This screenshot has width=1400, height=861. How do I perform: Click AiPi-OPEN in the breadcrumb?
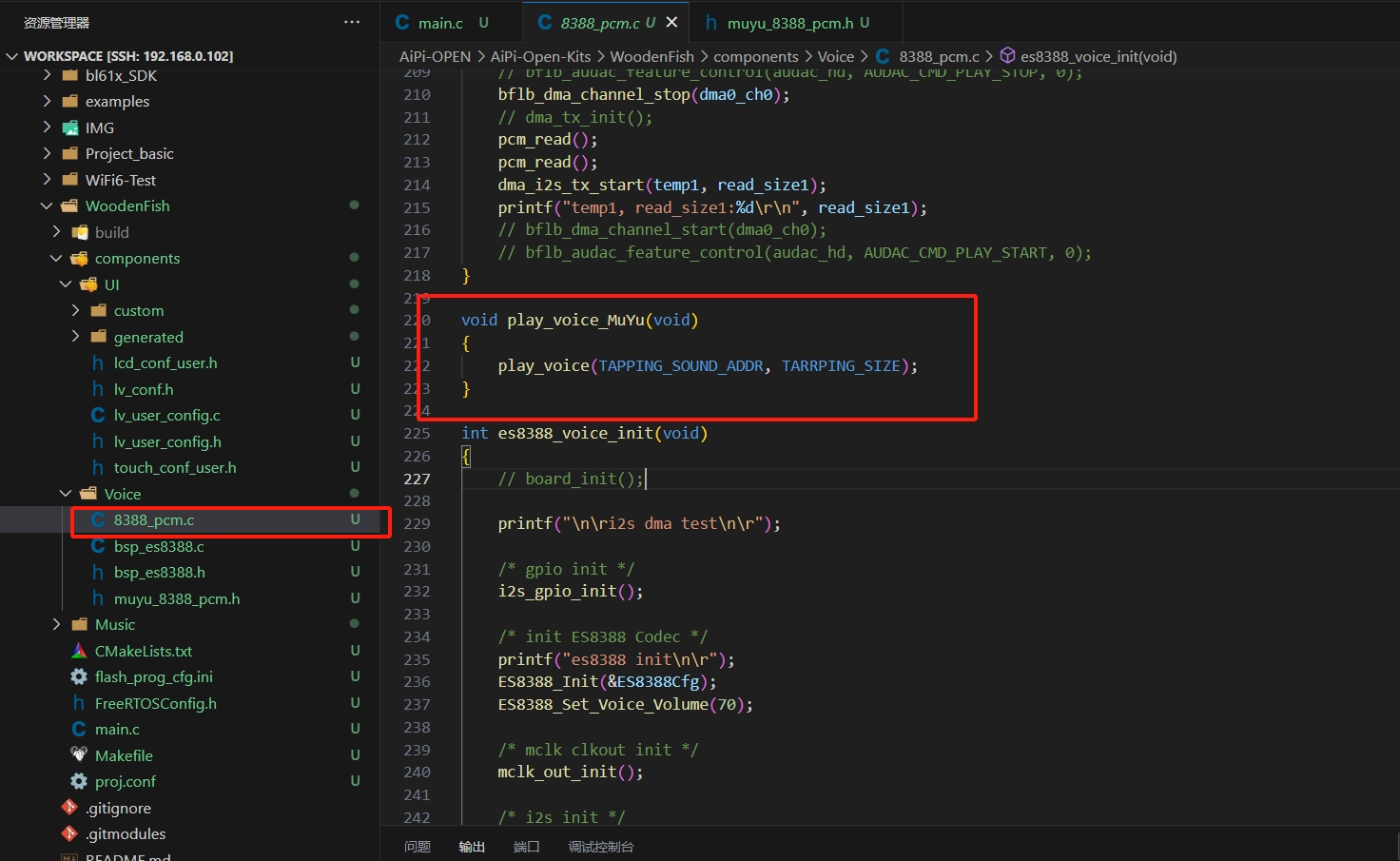coord(435,56)
